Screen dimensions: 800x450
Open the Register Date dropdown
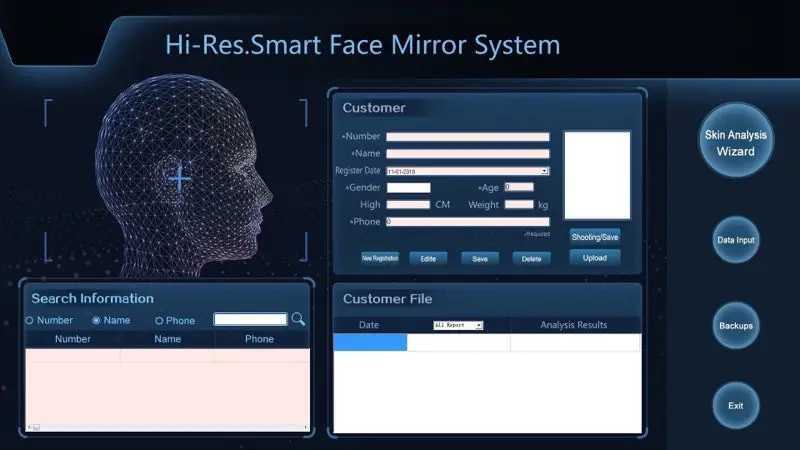coord(544,171)
